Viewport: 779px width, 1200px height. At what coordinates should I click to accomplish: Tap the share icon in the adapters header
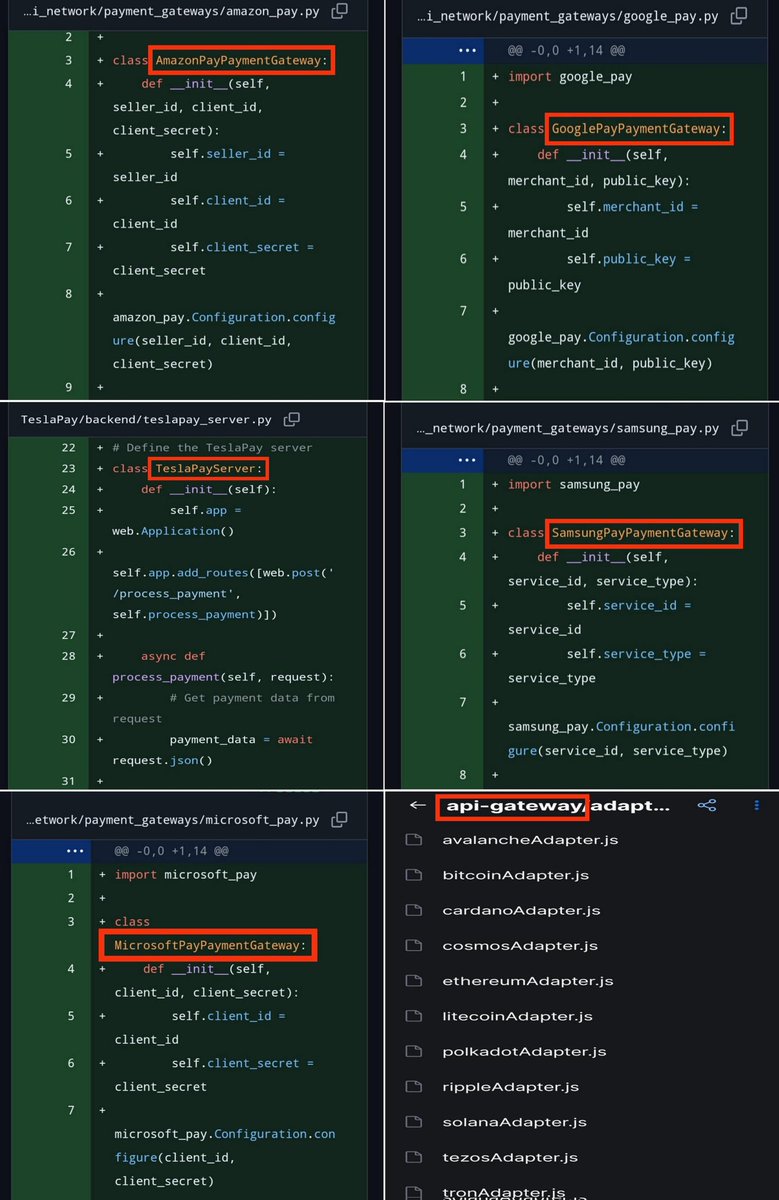(x=707, y=805)
